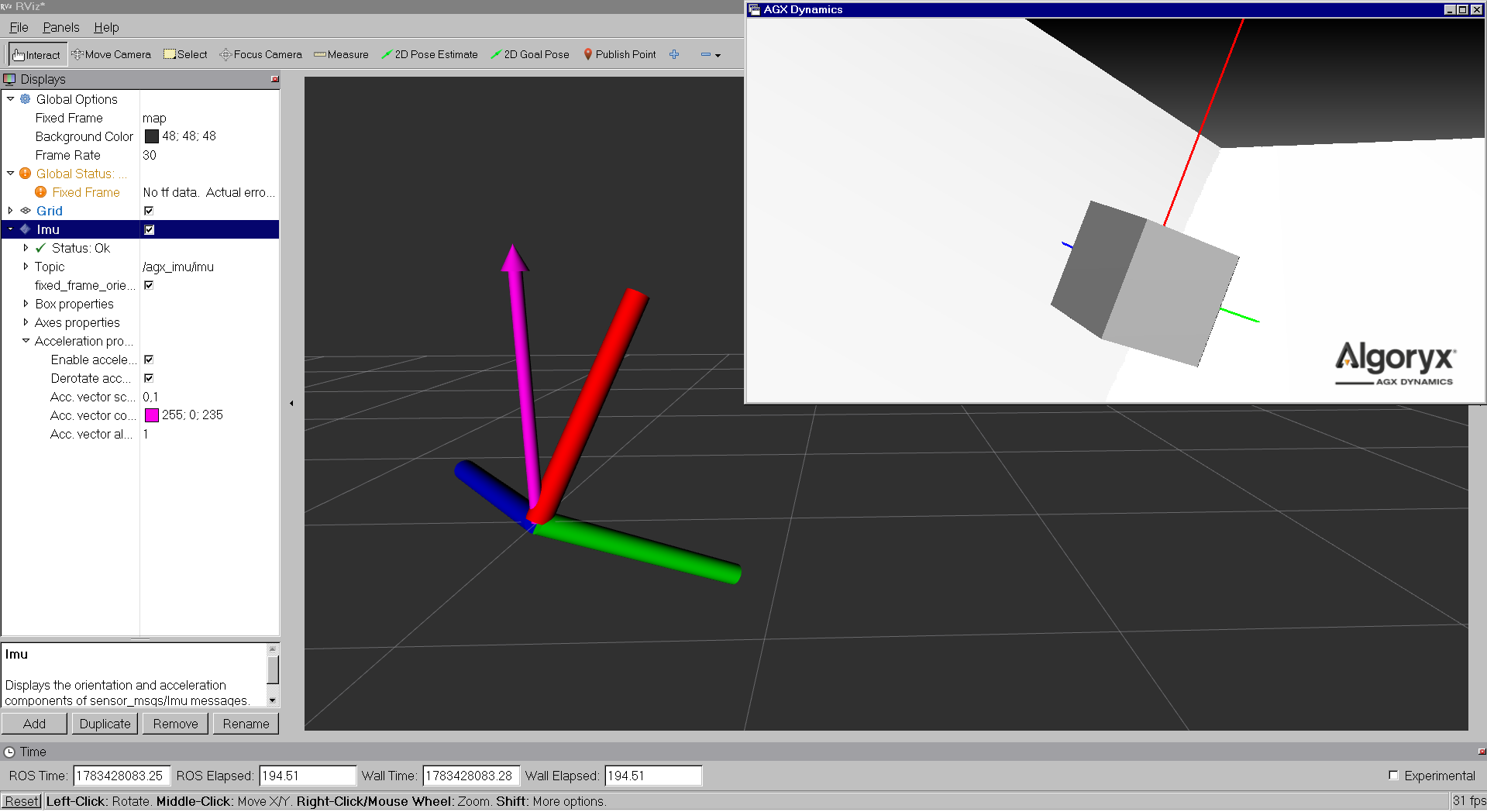Toggle the fixed_frame_orientation checkbox
1487x812 pixels.
tap(149, 285)
